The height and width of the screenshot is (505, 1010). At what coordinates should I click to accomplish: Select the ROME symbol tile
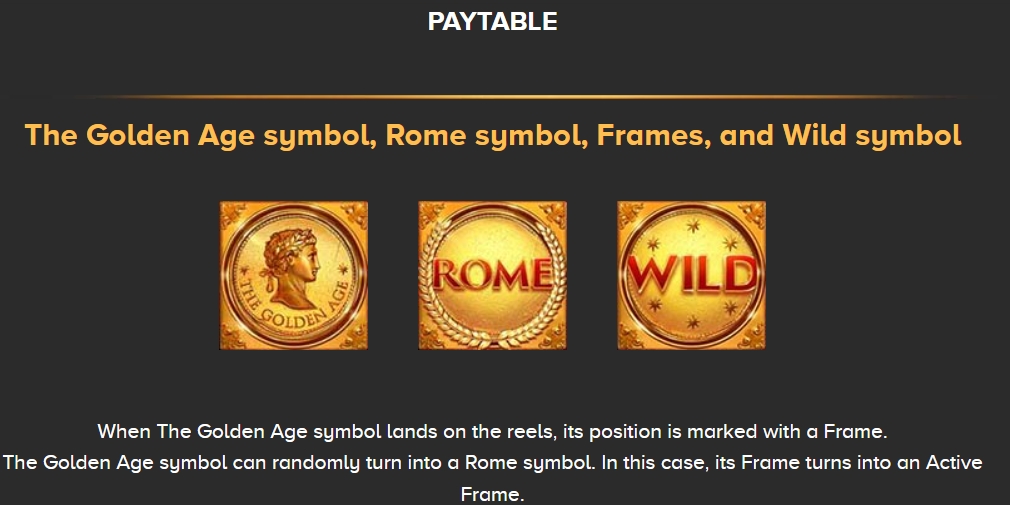(x=492, y=275)
